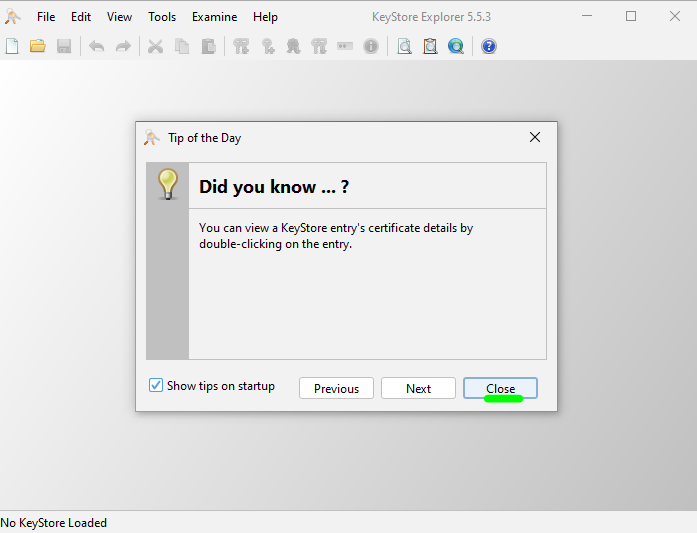This screenshot has height=533, width=697.
Task: Open the File menu
Action: [46, 17]
